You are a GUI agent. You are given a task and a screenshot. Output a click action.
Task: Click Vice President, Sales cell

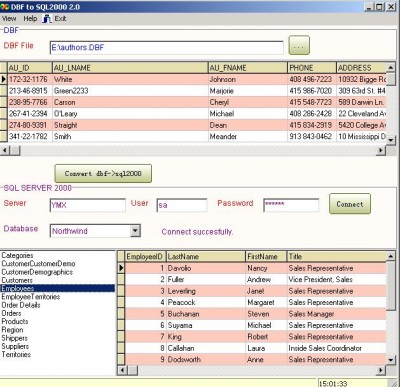click(x=337, y=279)
